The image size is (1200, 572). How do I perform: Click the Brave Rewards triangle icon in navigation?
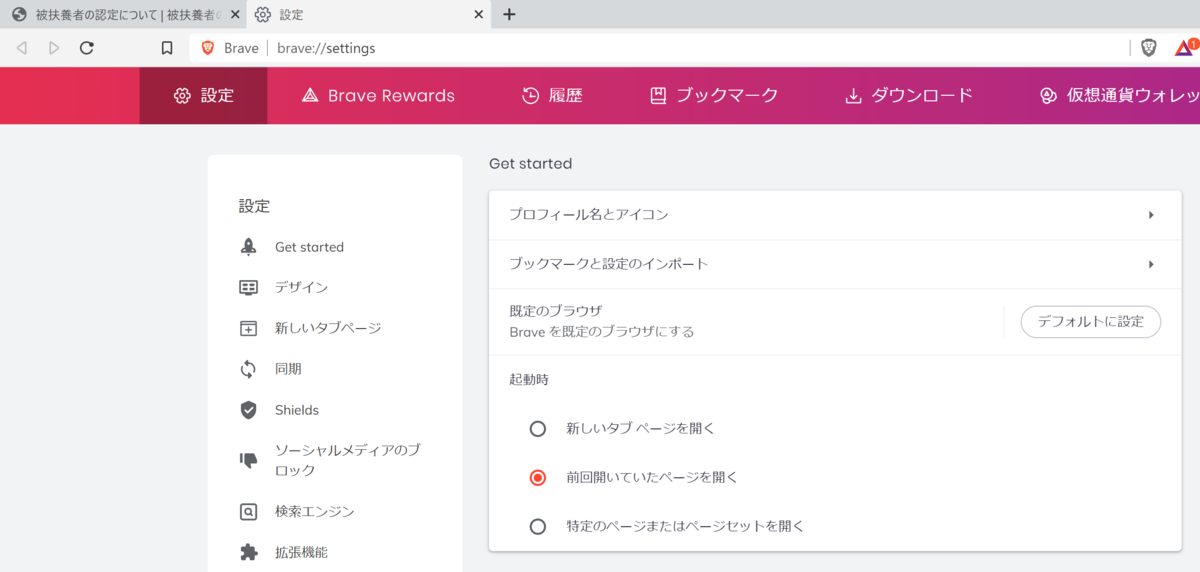309,96
